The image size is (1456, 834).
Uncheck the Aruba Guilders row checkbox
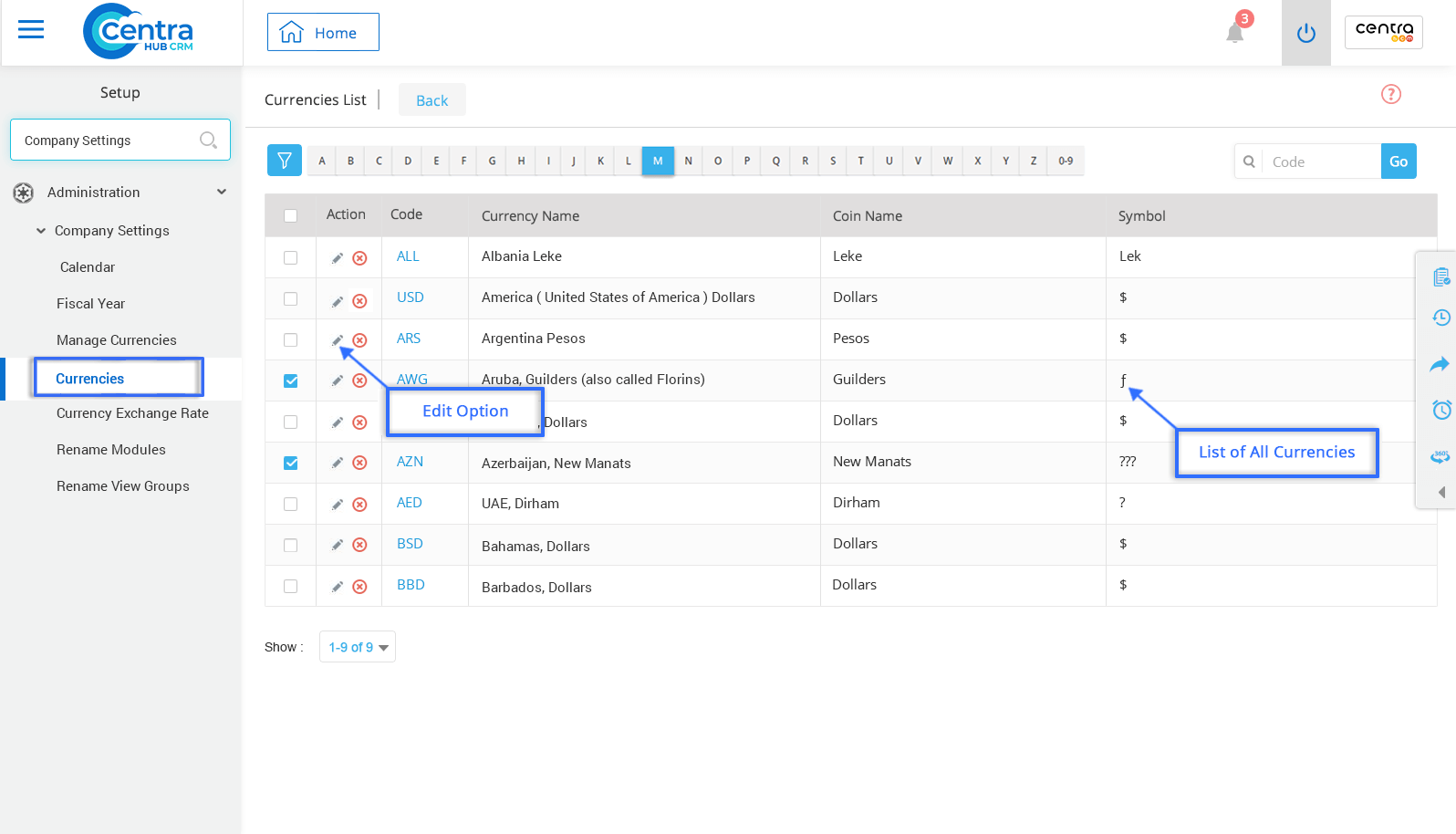coord(290,381)
